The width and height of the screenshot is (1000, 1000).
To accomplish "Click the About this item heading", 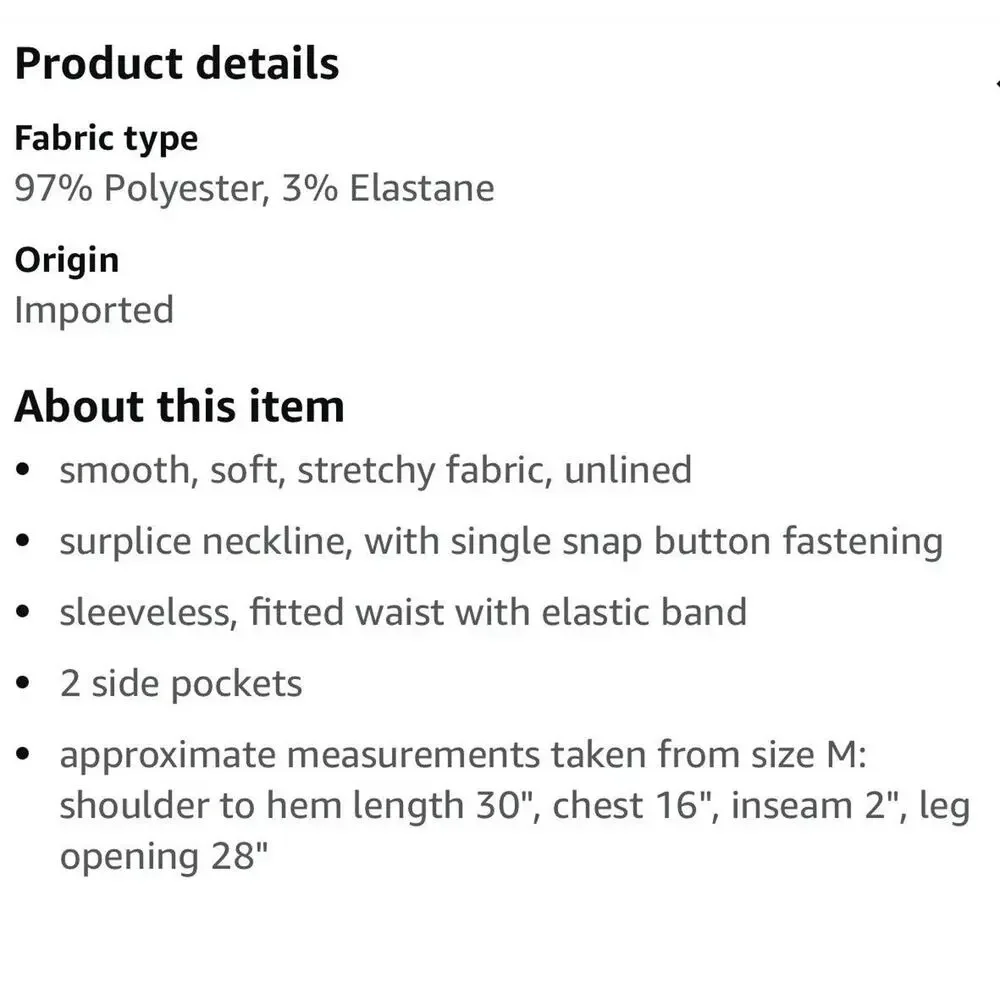I will [179, 407].
